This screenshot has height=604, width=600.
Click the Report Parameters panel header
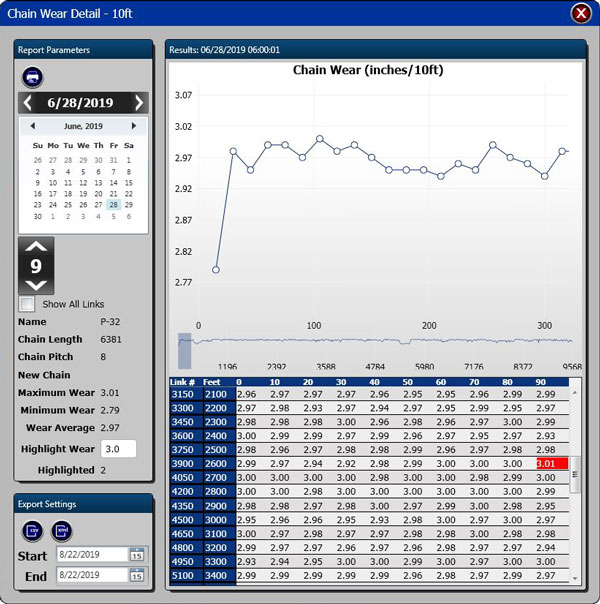coord(83,50)
